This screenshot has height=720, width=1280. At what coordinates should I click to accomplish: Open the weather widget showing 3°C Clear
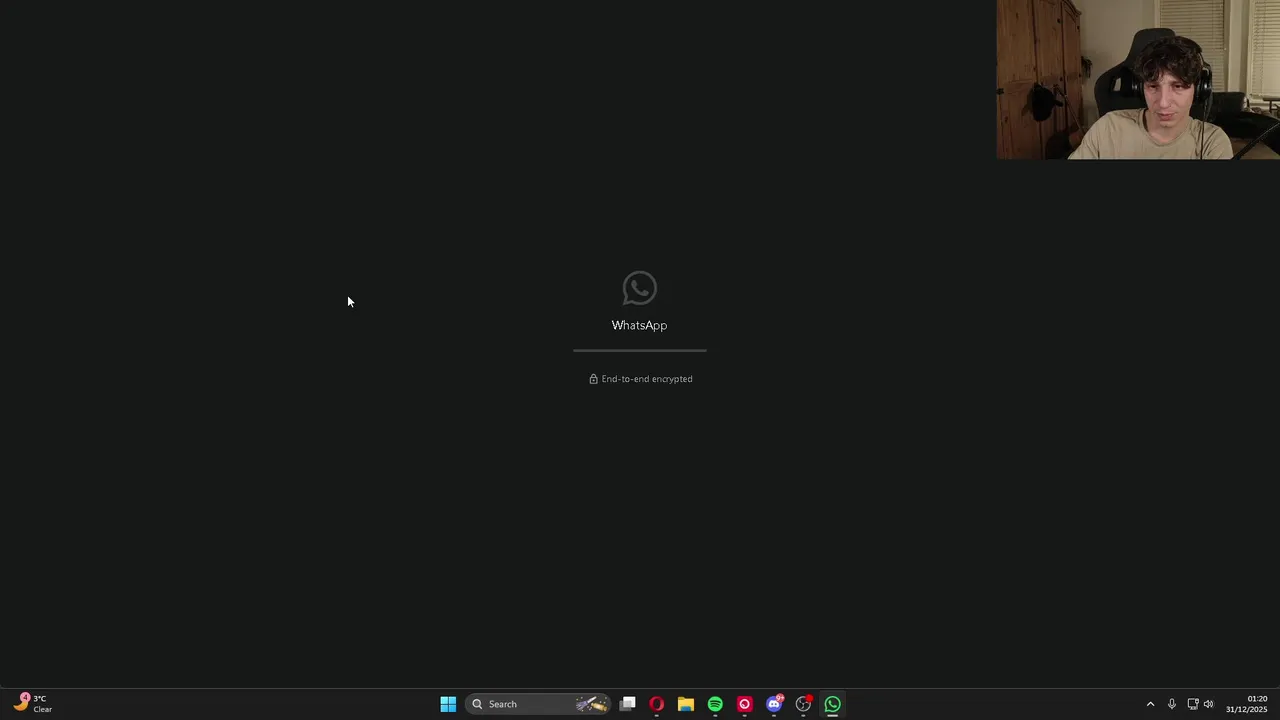pos(32,704)
